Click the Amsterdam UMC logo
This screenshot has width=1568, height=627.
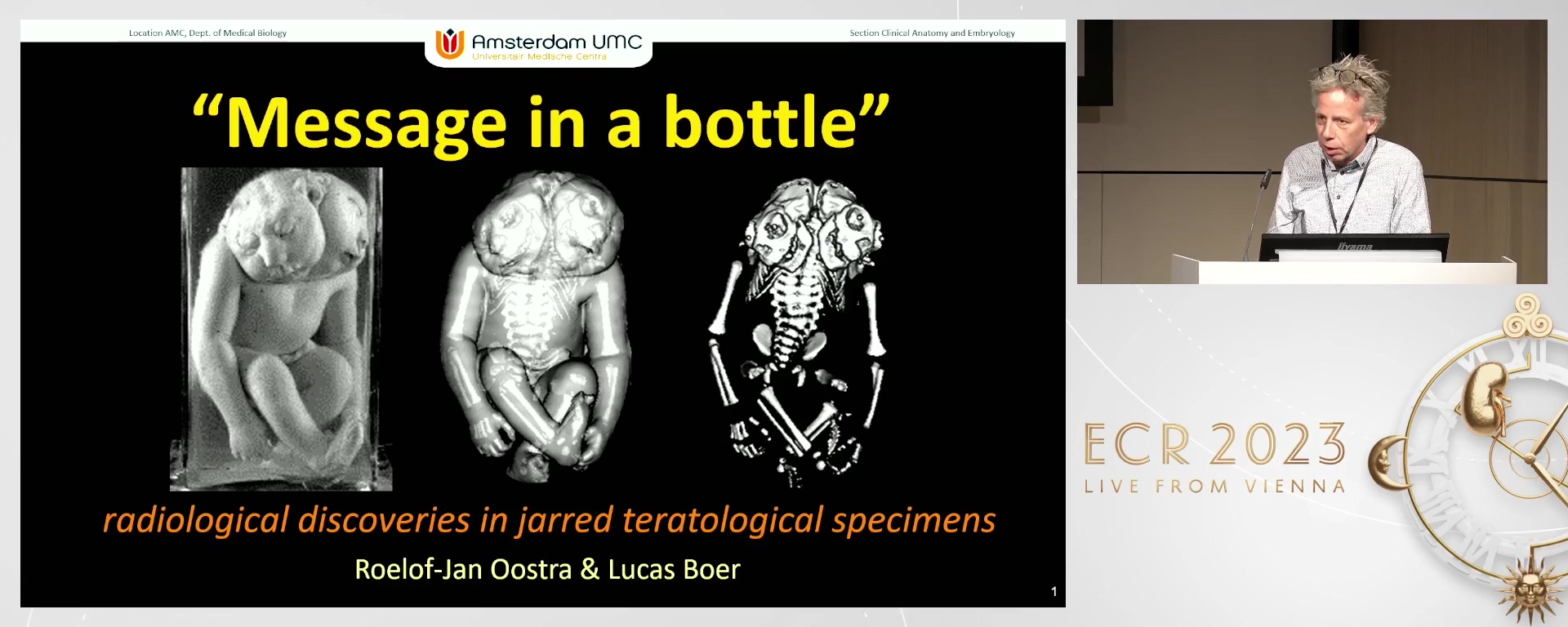539,45
